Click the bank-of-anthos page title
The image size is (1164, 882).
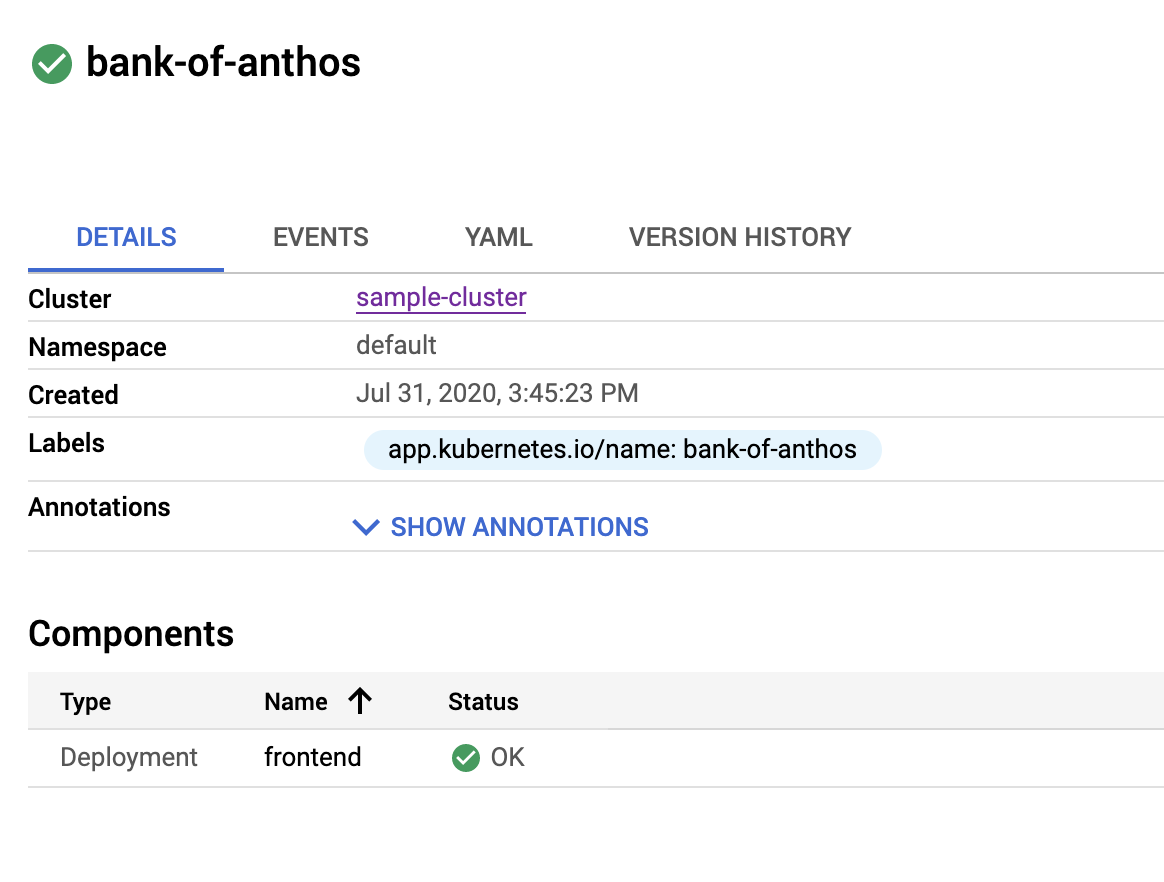click(x=223, y=63)
